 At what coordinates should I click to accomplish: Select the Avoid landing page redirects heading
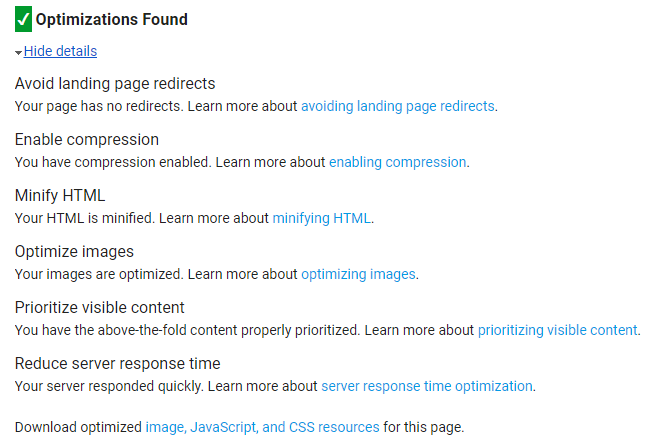pos(115,84)
